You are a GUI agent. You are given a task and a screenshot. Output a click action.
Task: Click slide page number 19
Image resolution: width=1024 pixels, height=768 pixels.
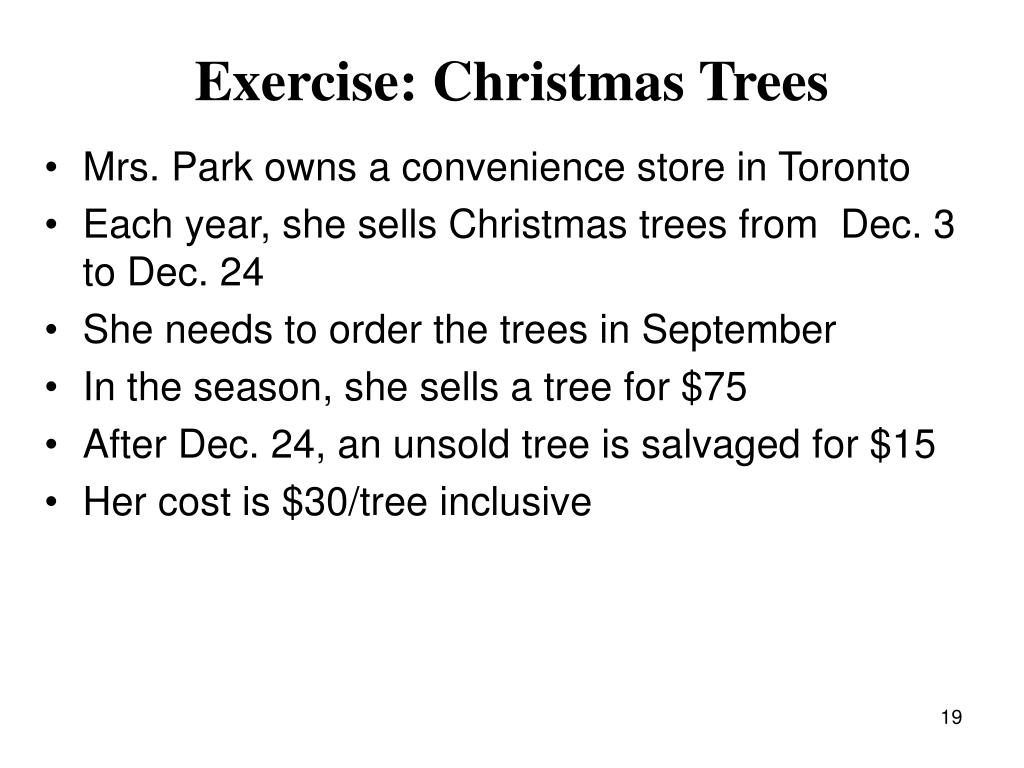(952, 717)
